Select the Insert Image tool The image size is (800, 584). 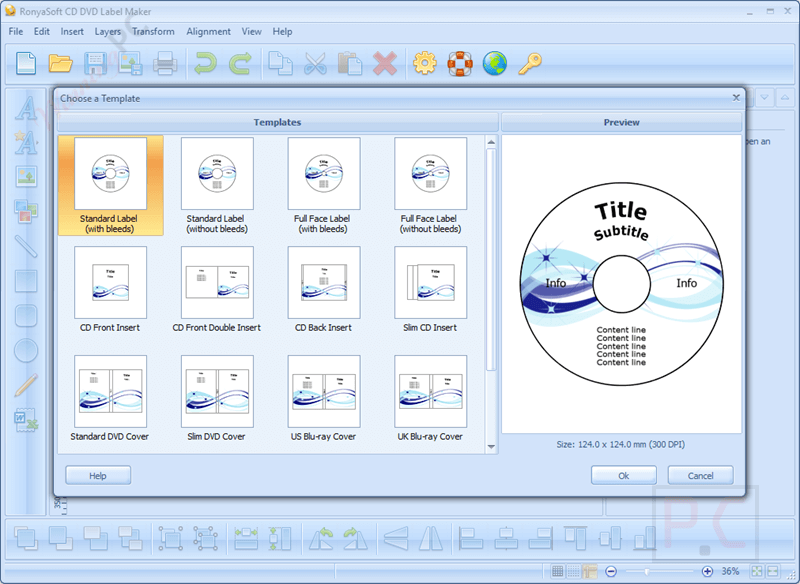coord(26,176)
